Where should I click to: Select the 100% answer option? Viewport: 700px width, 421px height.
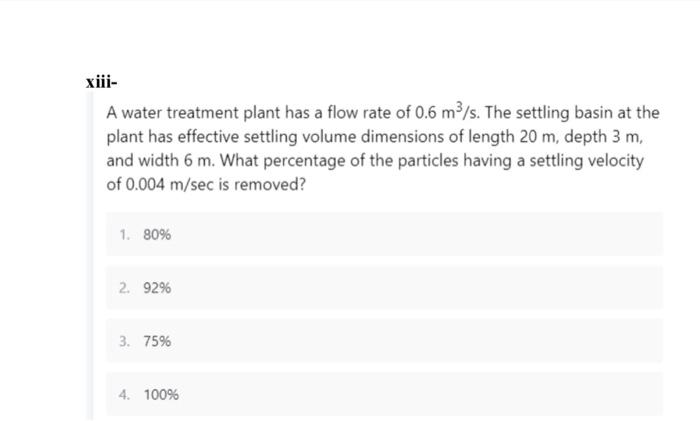click(161, 395)
